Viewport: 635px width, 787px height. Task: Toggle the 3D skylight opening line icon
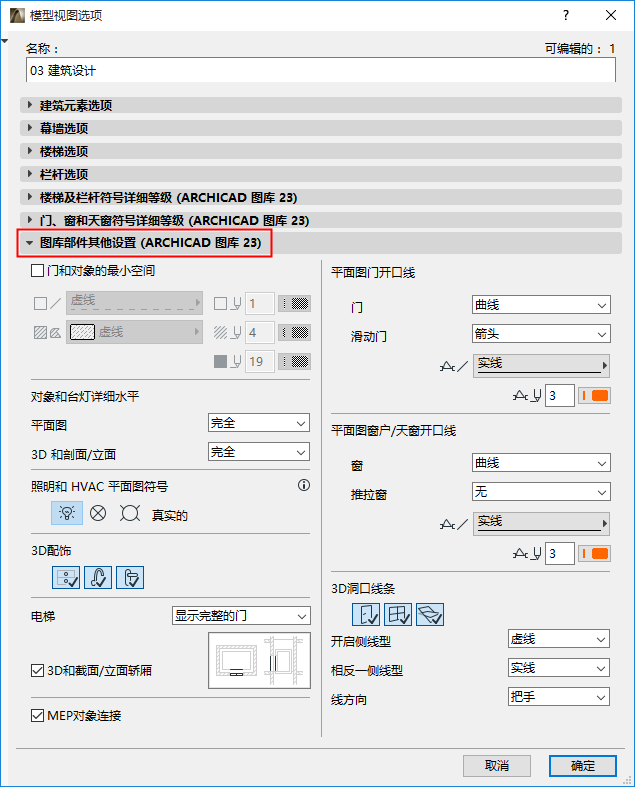pyautogui.click(x=430, y=614)
